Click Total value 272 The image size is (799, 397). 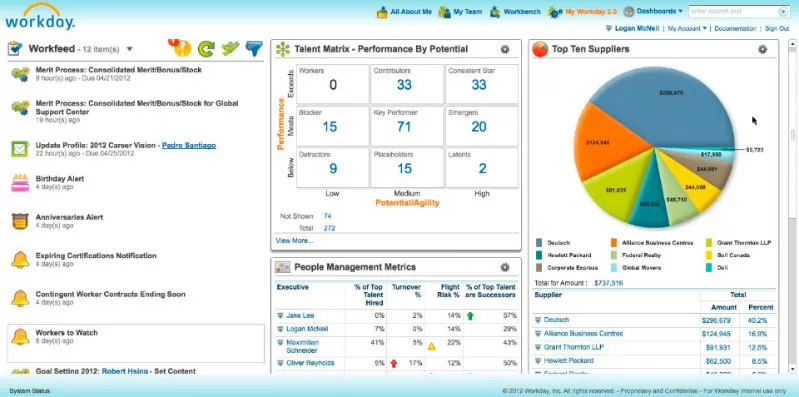tap(329, 228)
